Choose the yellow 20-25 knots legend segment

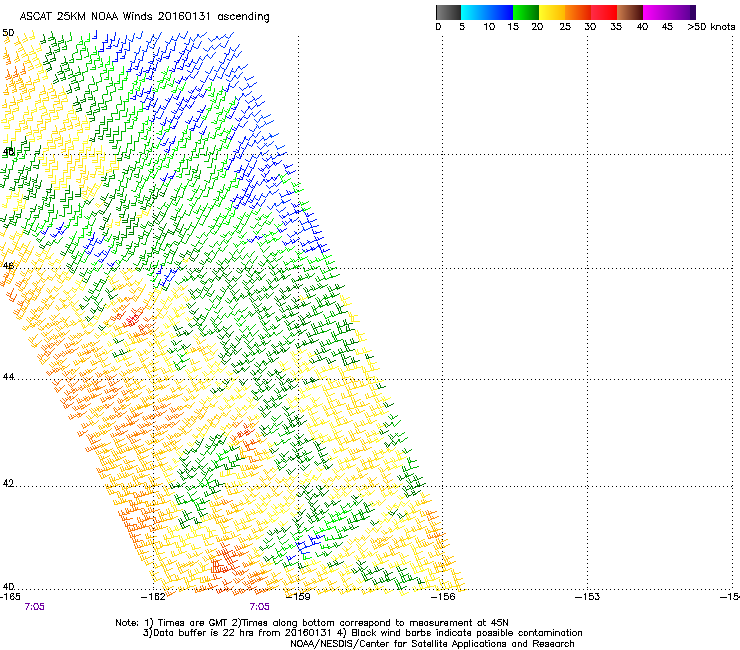[552, 12]
